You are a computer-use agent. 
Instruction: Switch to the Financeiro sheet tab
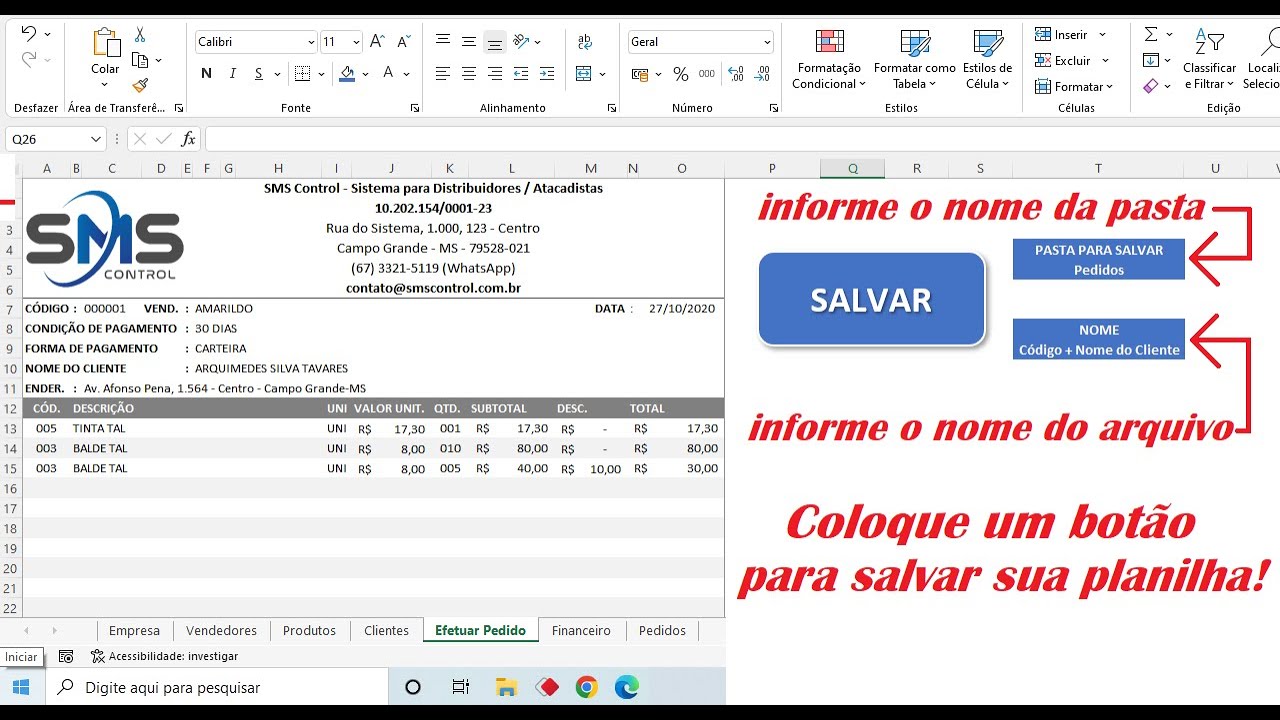tap(581, 630)
